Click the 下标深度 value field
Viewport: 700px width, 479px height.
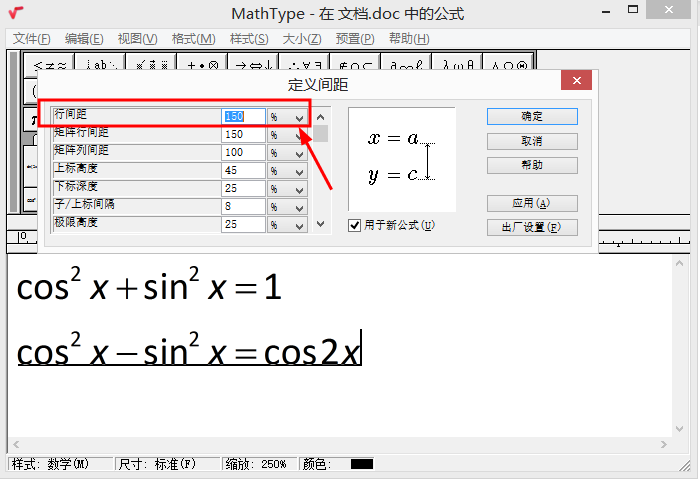coord(243,189)
